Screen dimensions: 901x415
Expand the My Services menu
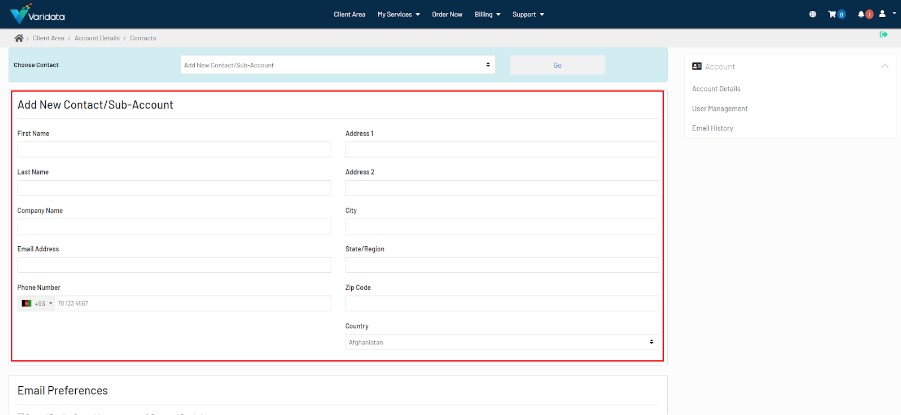tap(399, 14)
